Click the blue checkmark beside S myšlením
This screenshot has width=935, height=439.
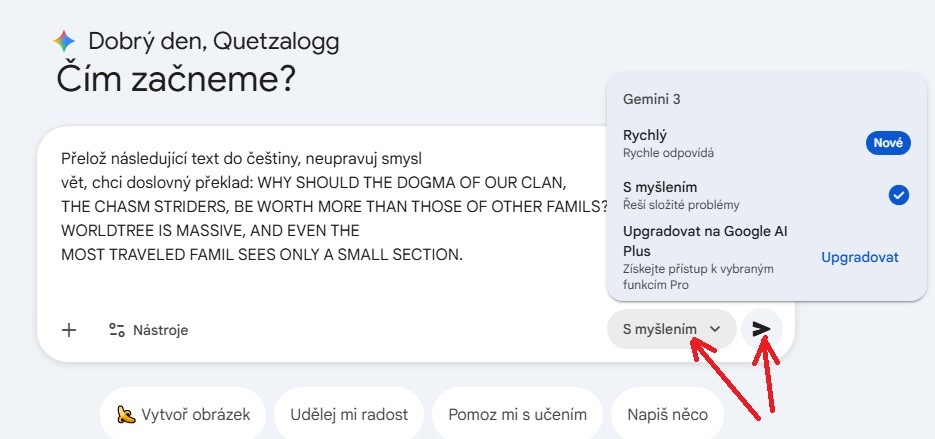(898, 195)
